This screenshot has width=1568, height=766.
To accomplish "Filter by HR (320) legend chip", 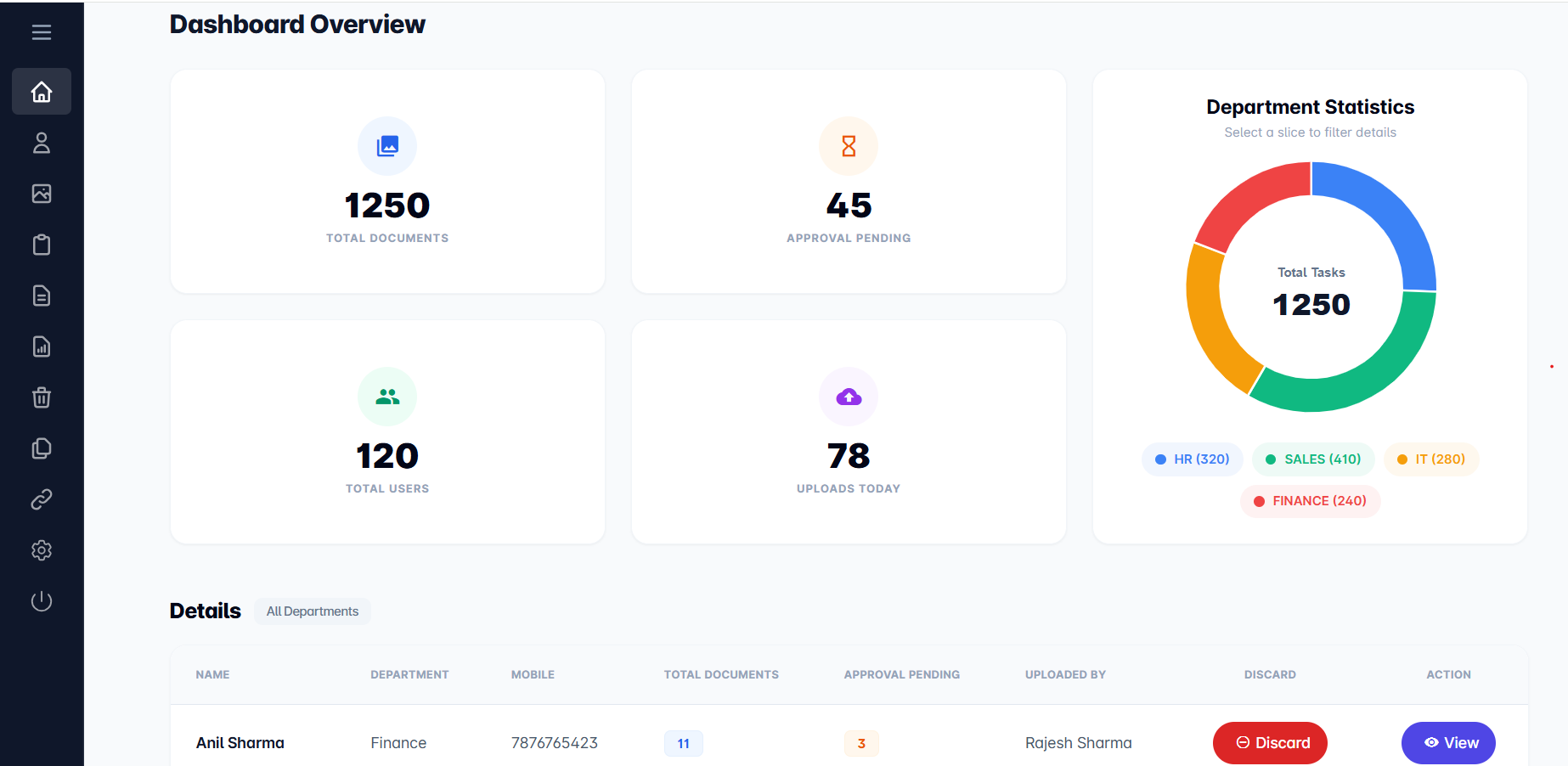I will coord(1192,459).
